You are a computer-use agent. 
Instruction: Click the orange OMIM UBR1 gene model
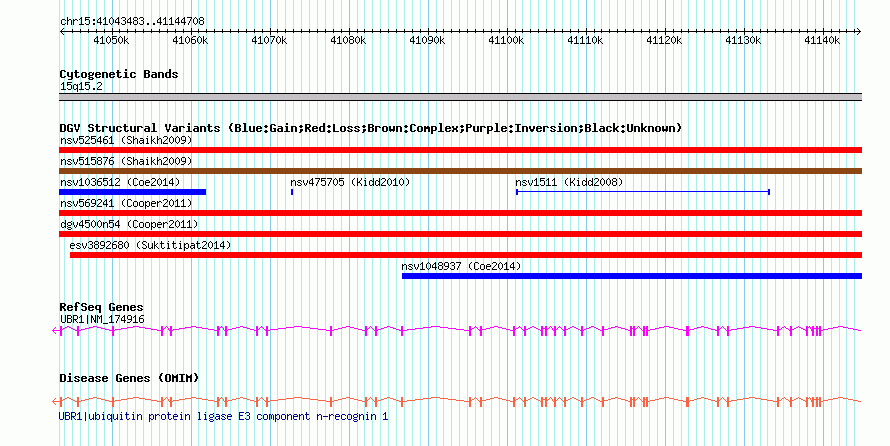457,402
